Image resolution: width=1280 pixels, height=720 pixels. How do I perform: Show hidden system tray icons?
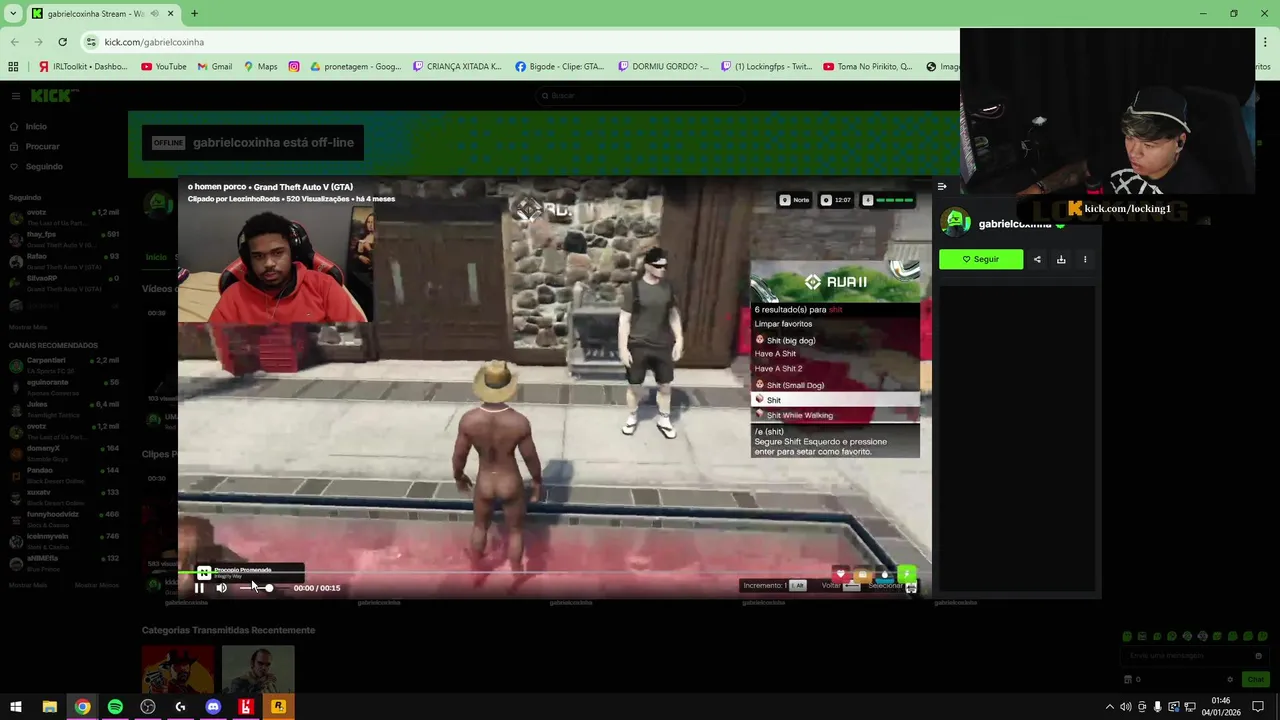tap(1109, 707)
